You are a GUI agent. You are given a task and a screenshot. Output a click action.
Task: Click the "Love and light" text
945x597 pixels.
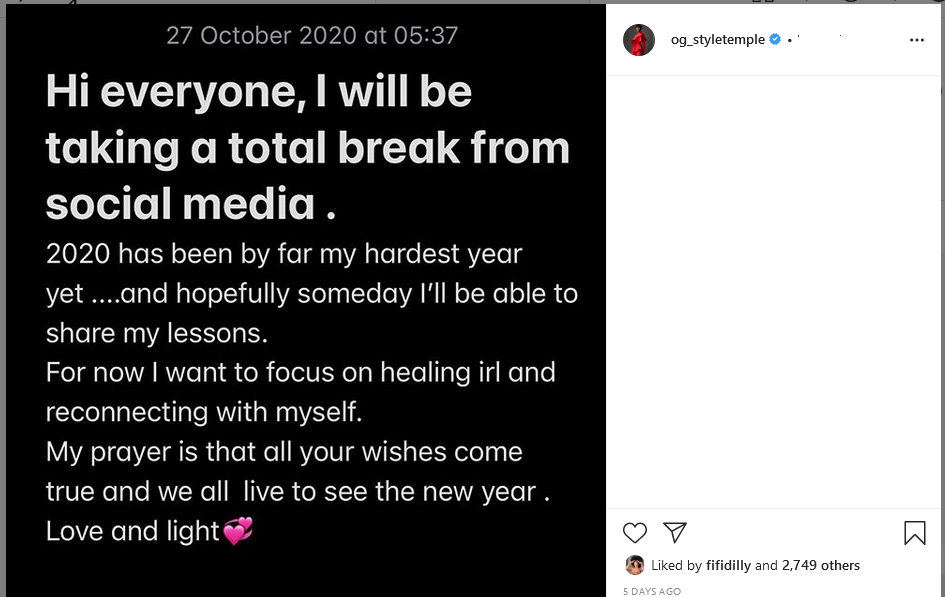(x=132, y=531)
